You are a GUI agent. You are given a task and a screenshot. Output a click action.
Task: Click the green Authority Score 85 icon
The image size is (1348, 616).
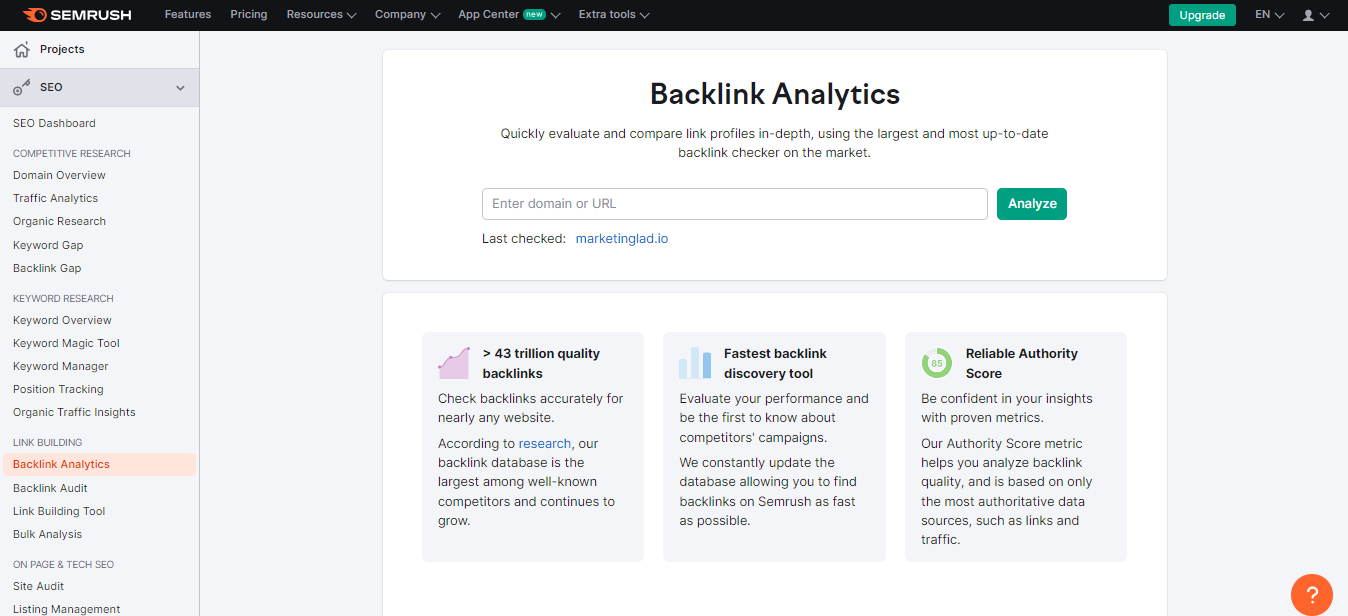coord(937,363)
